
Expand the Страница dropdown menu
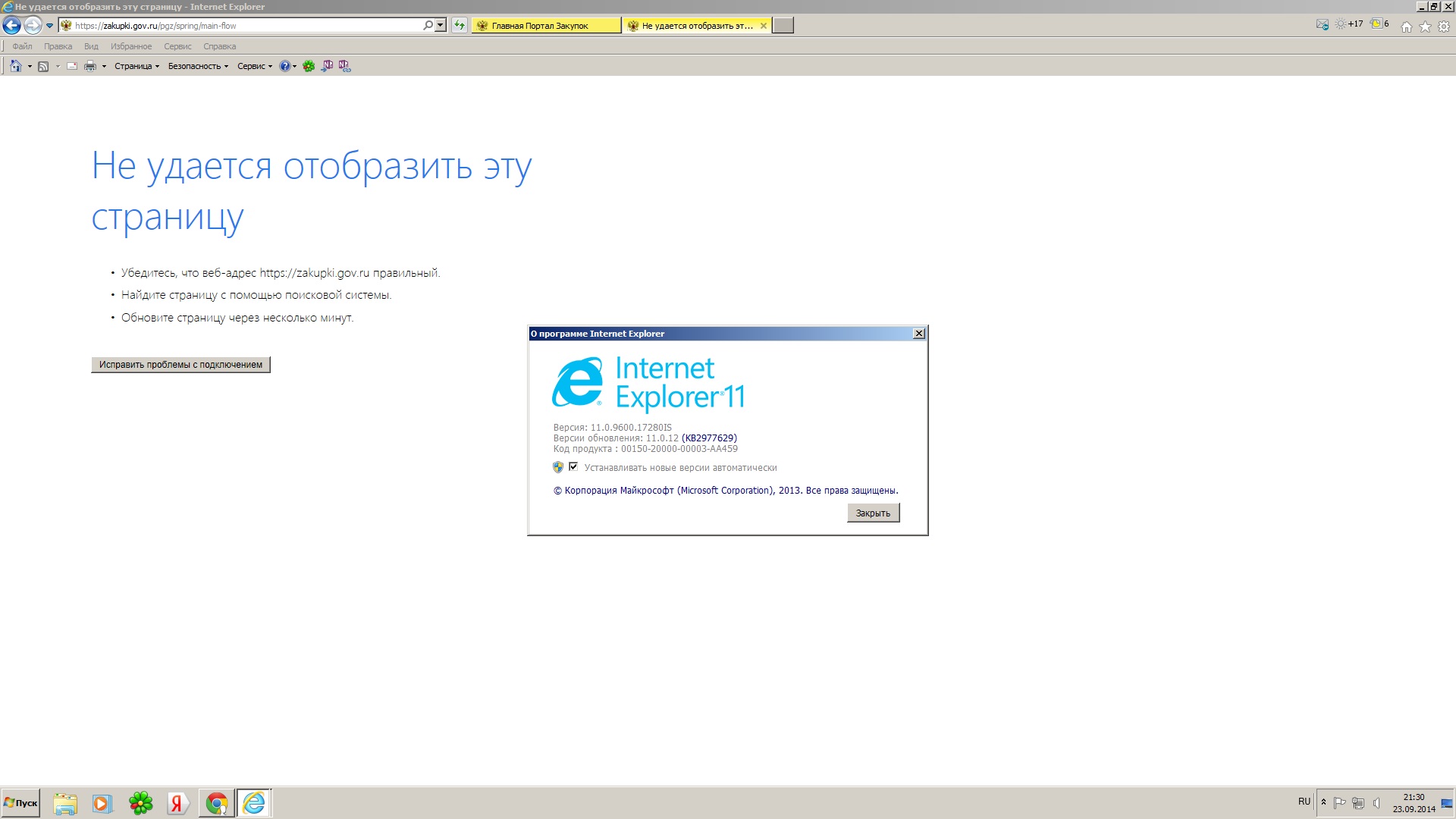click(136, 66)
